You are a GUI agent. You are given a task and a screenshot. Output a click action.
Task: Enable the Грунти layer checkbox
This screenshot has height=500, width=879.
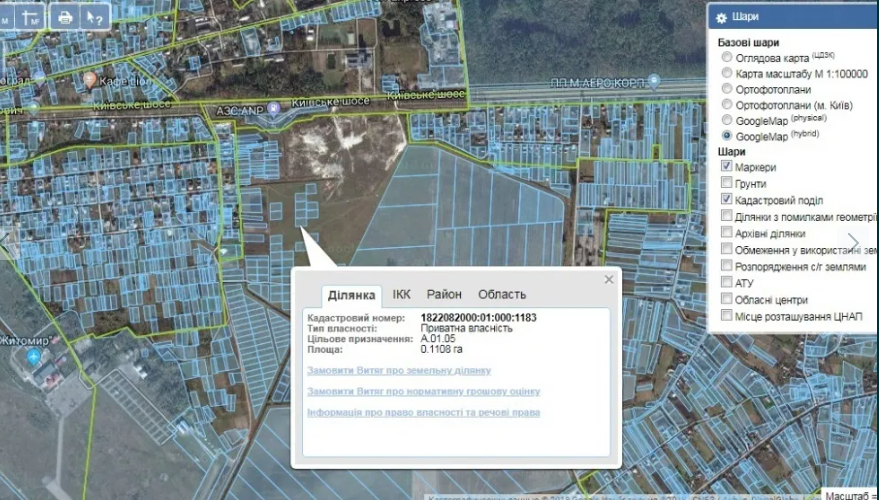point(727,183)
